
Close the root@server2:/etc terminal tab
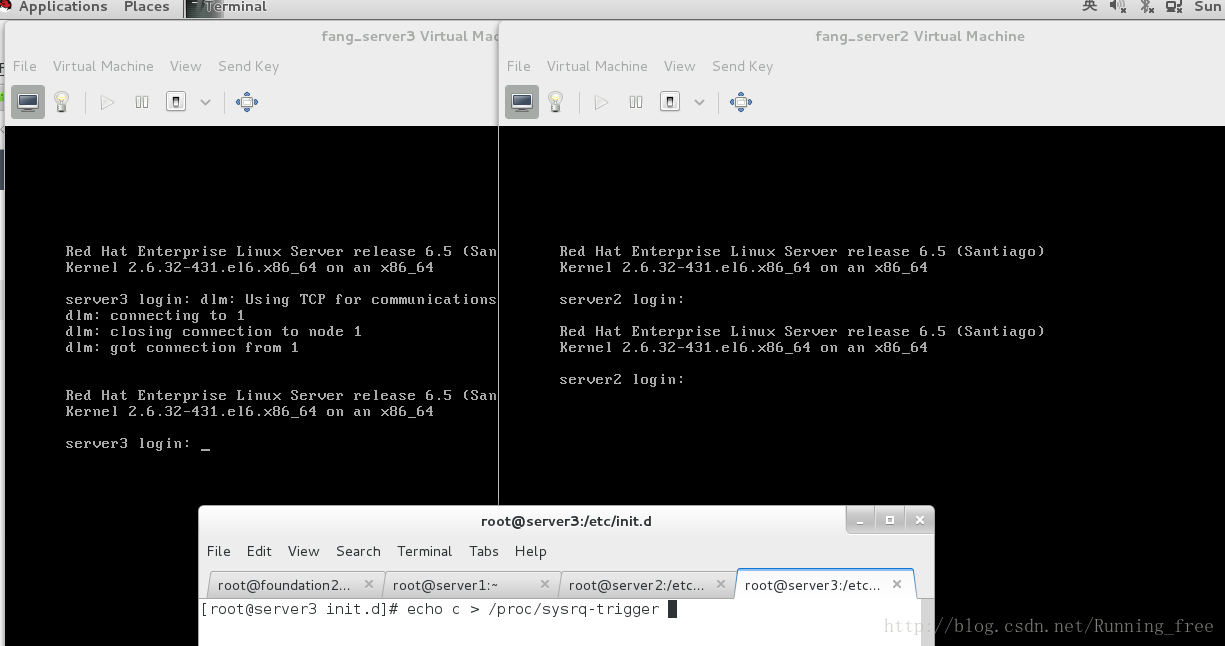point(721,584)
